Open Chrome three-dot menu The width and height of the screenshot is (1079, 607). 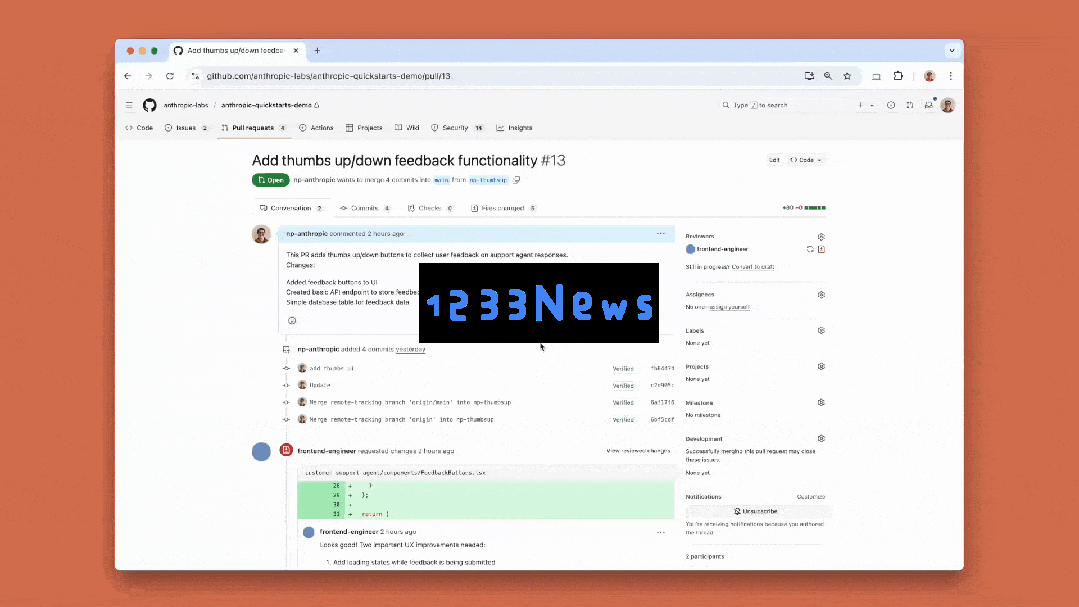[950, 76]
